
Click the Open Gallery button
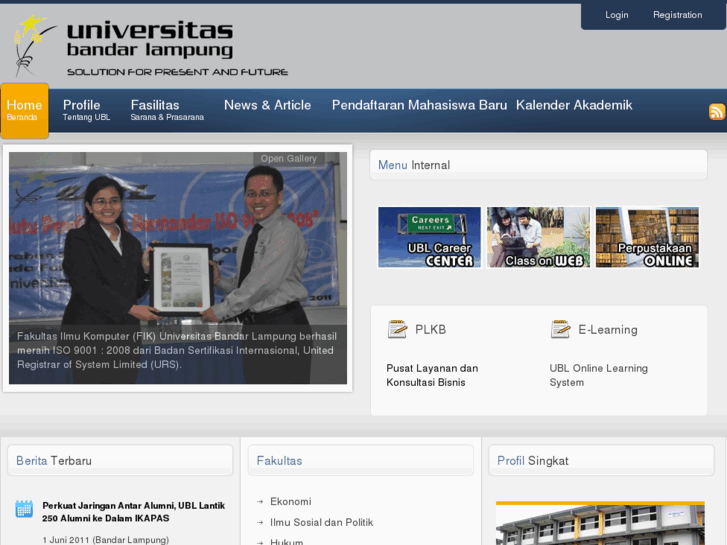coord(288,159)
